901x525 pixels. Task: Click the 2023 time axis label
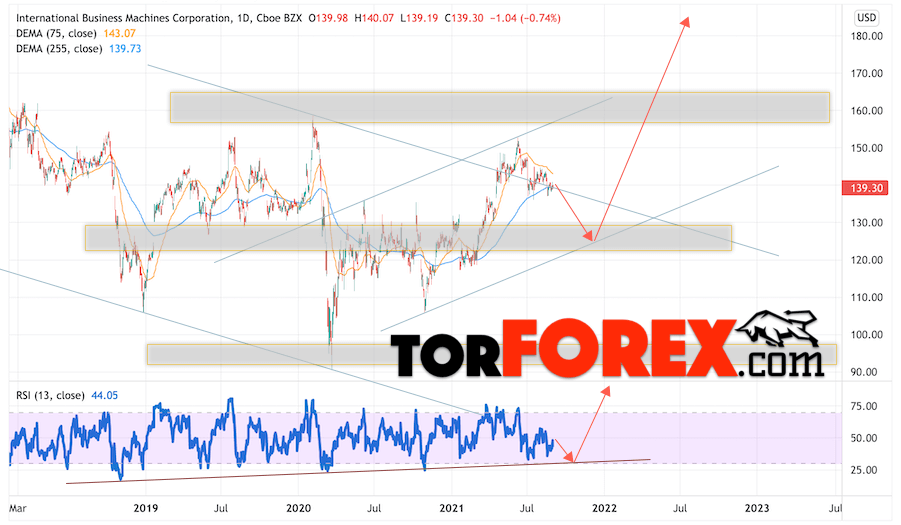click(x=757, y=508)
